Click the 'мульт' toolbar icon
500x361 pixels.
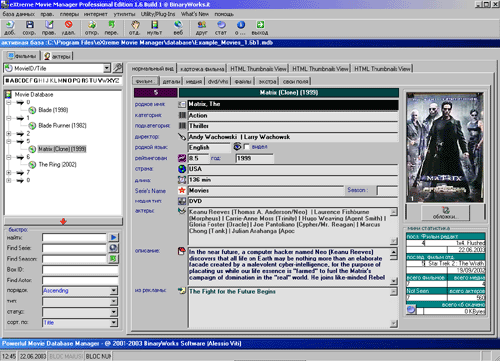click(155, 25)
